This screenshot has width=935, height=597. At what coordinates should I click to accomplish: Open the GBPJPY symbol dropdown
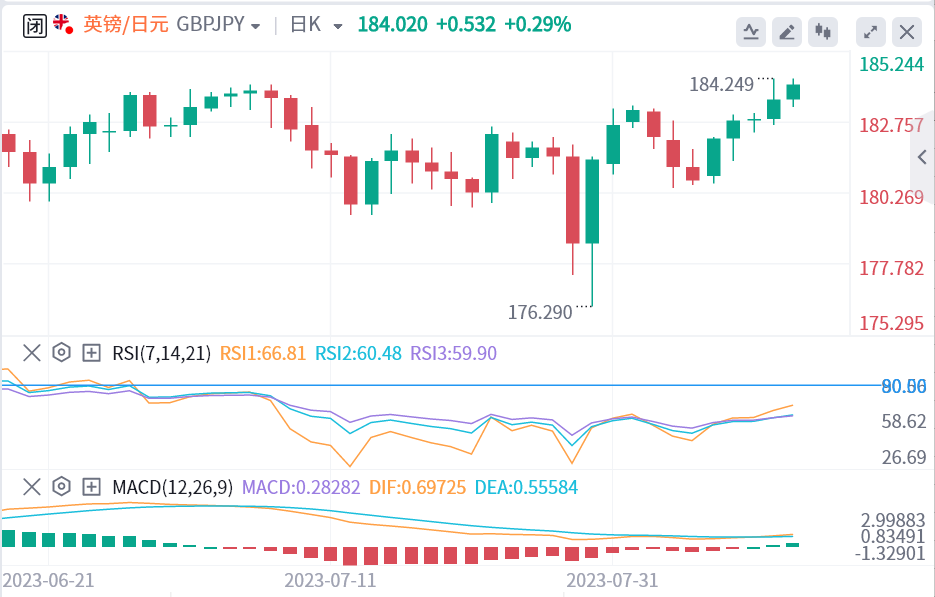tap(218, 24)
